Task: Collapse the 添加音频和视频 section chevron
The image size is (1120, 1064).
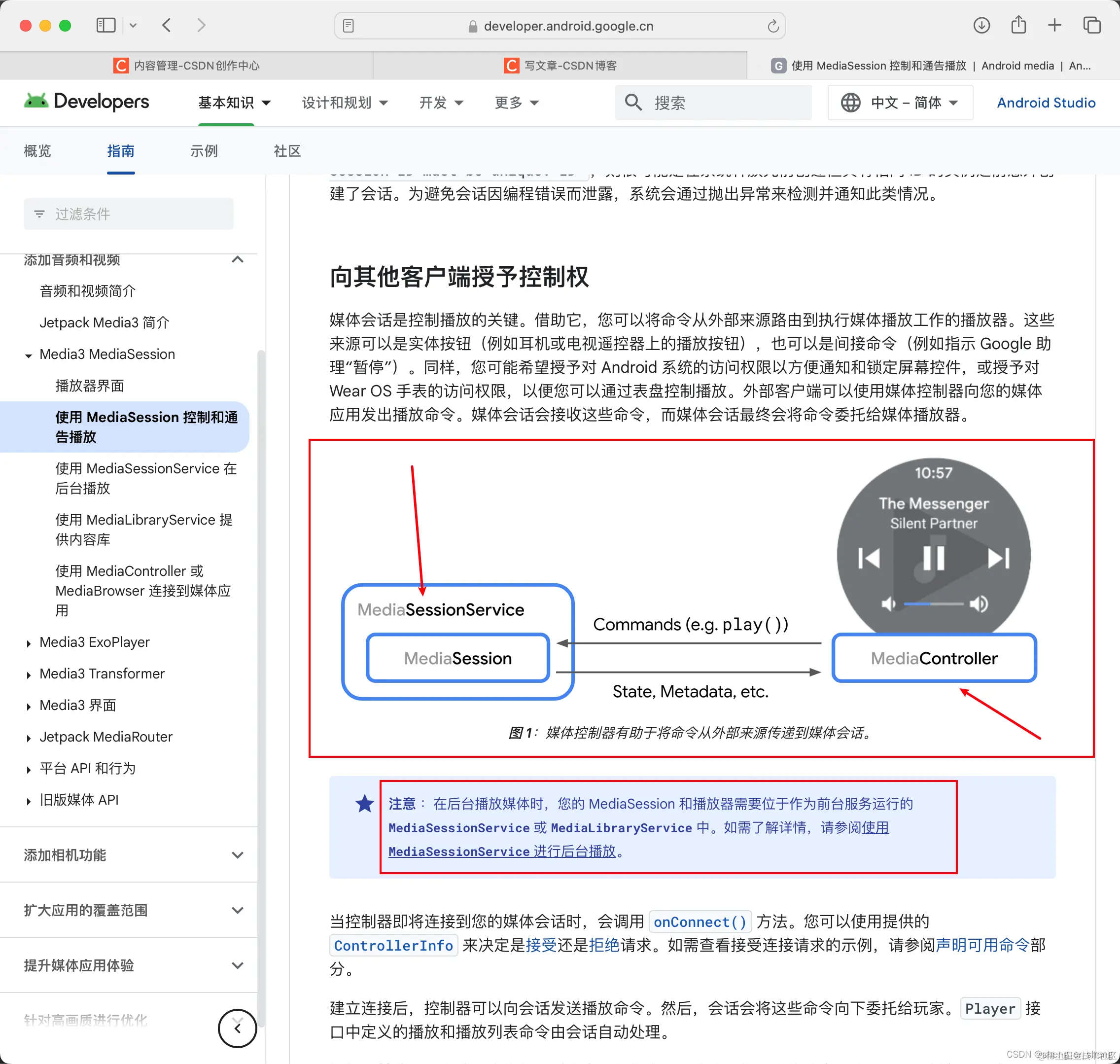Action: [238, 260]
